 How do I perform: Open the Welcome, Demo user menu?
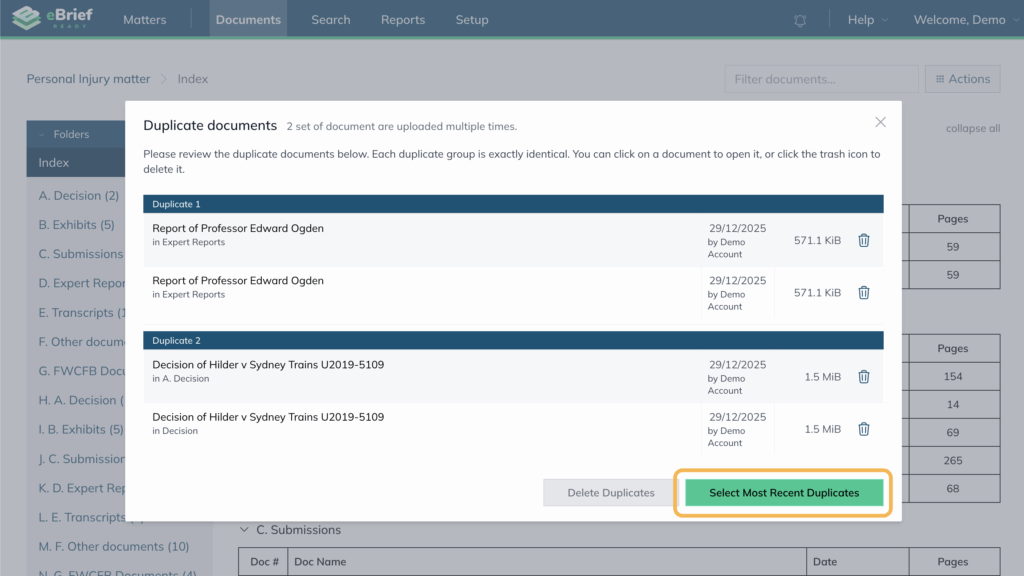click(x=964, y=20)
